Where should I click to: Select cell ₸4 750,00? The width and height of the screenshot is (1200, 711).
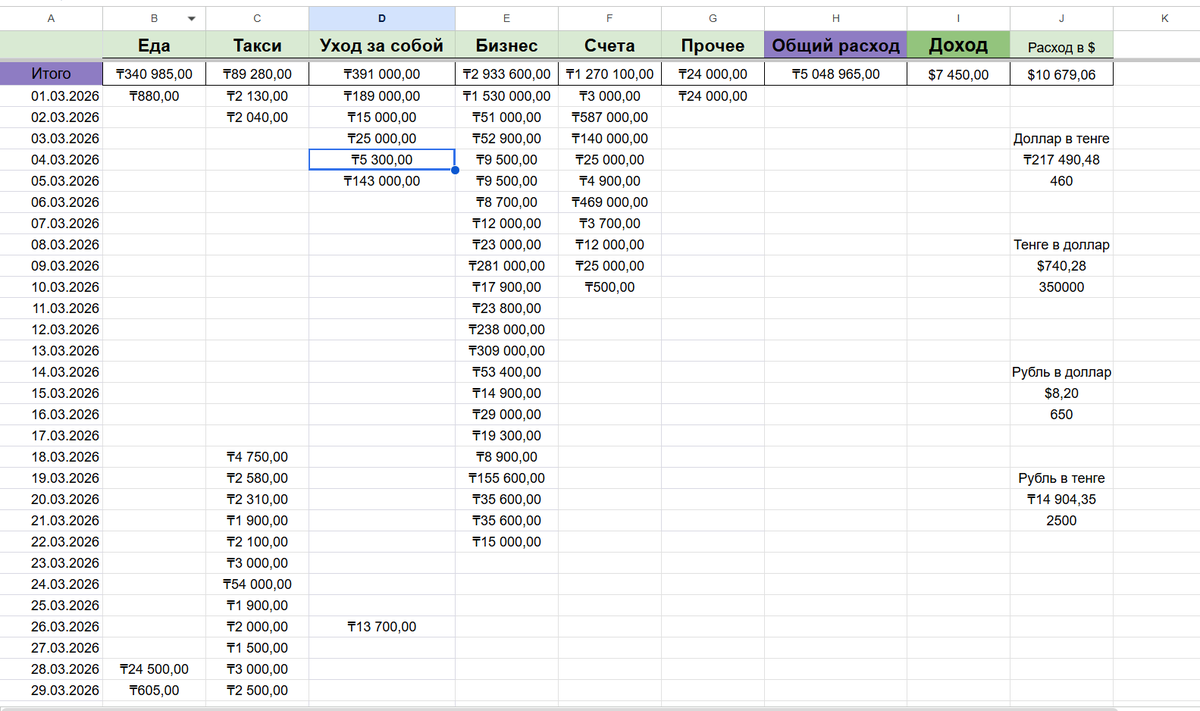(x=257, y=457)
